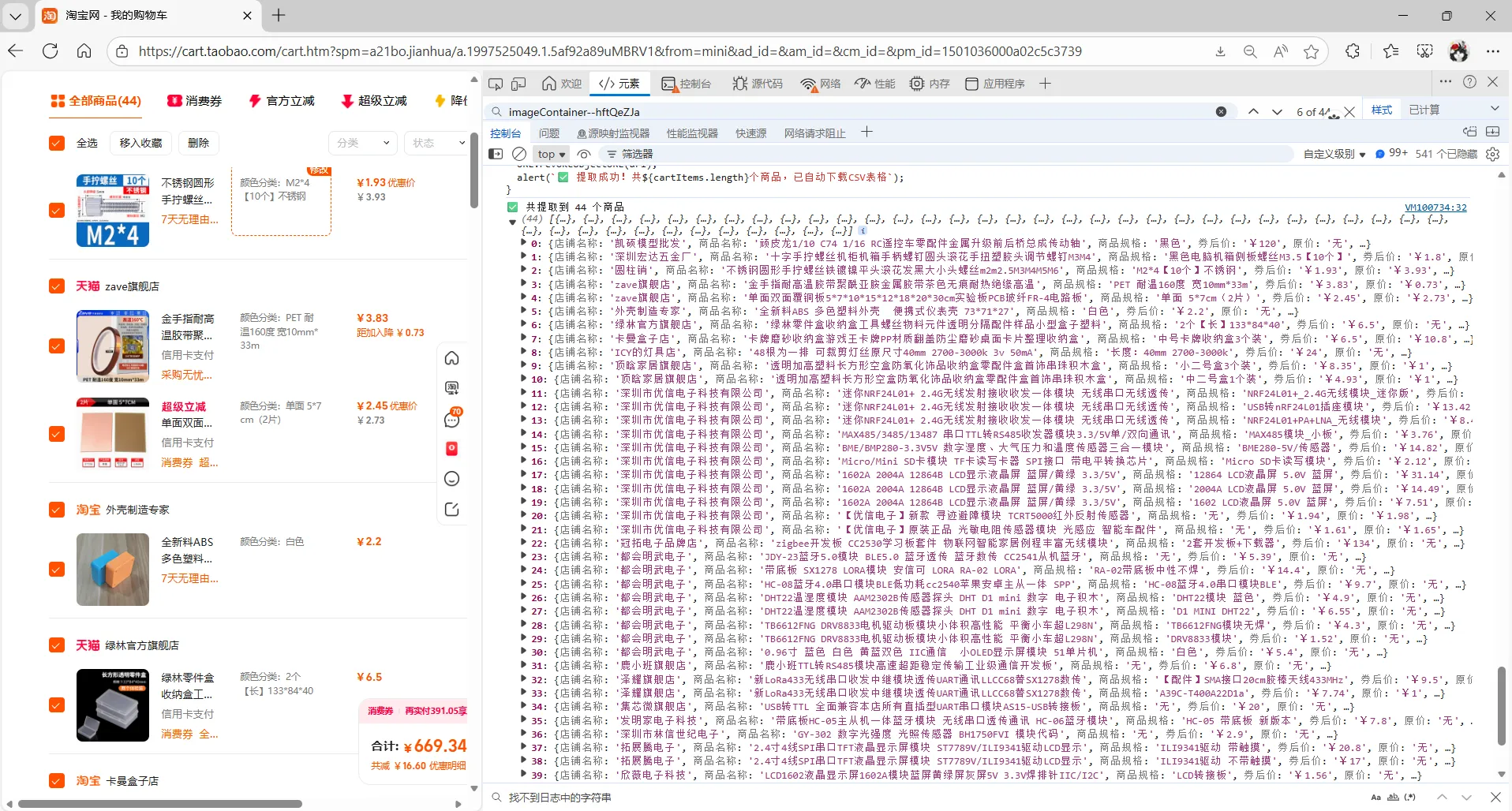Switch to the 已计算 styles pane
Viewport: 1512px width, 811px height.
pos(1424,110)
